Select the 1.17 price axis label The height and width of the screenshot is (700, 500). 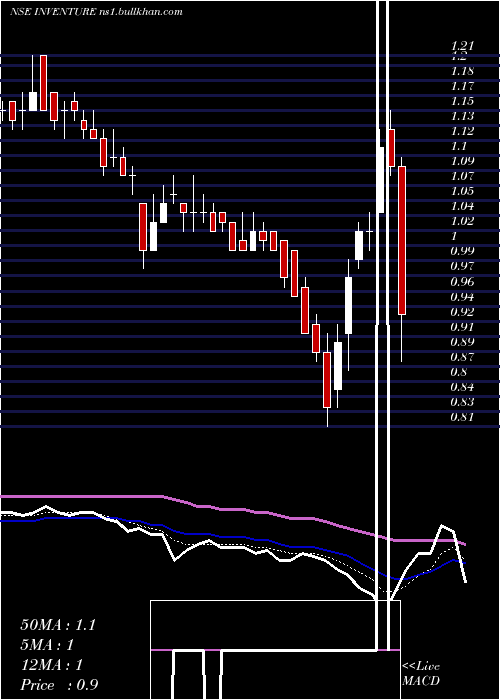click(462, 86)
